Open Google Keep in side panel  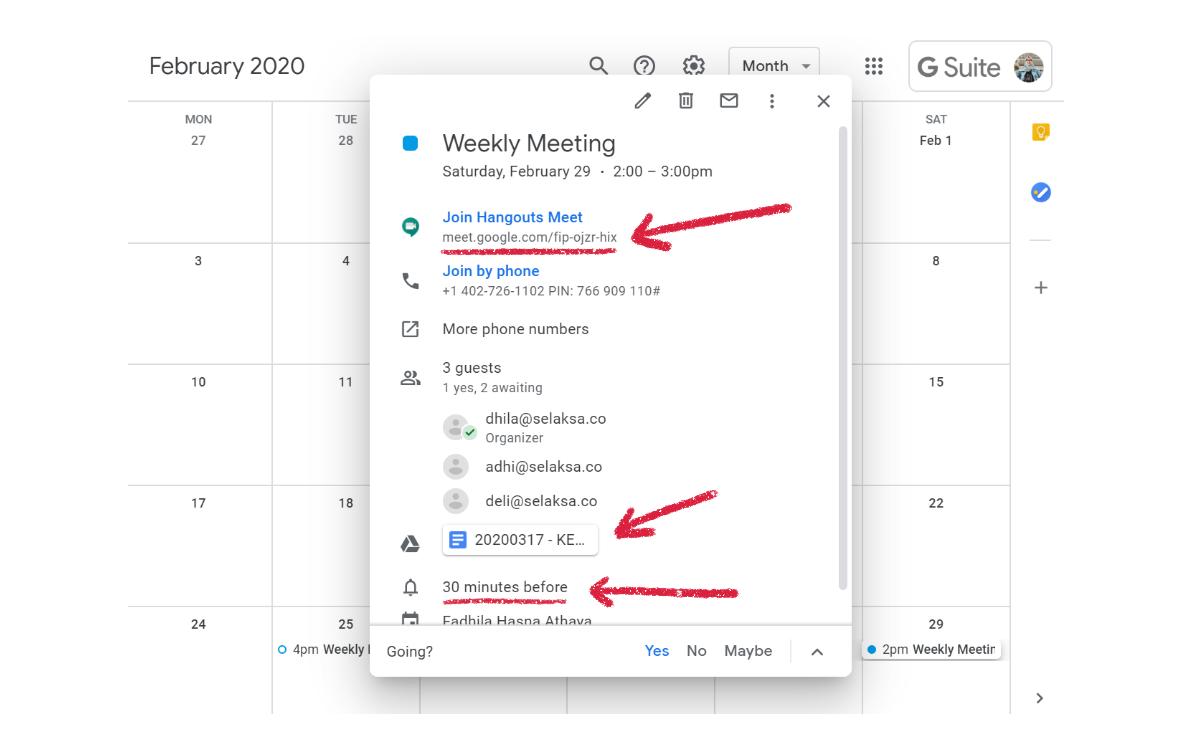1041,132
